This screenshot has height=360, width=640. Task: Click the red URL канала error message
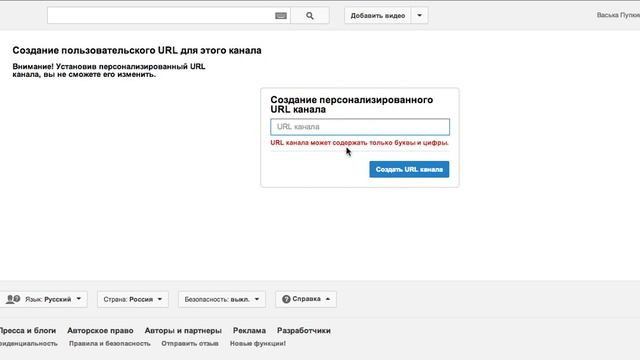360,143
